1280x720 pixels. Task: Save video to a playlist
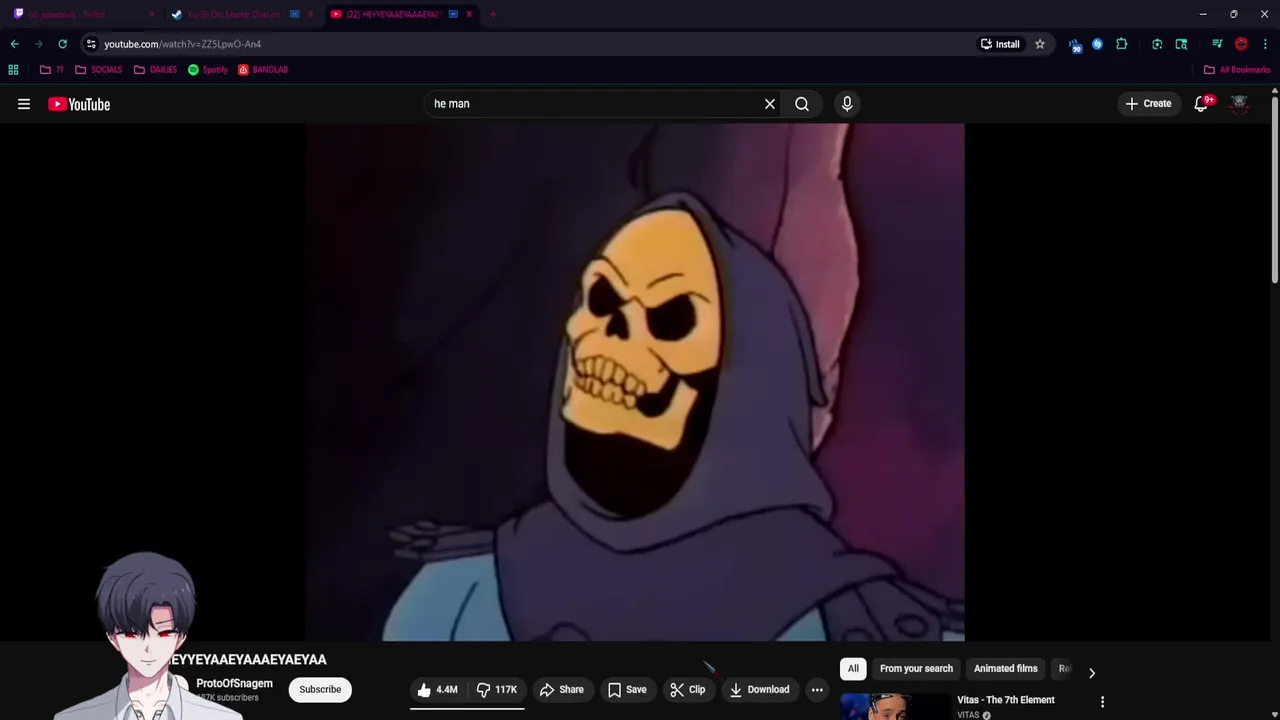627,690
